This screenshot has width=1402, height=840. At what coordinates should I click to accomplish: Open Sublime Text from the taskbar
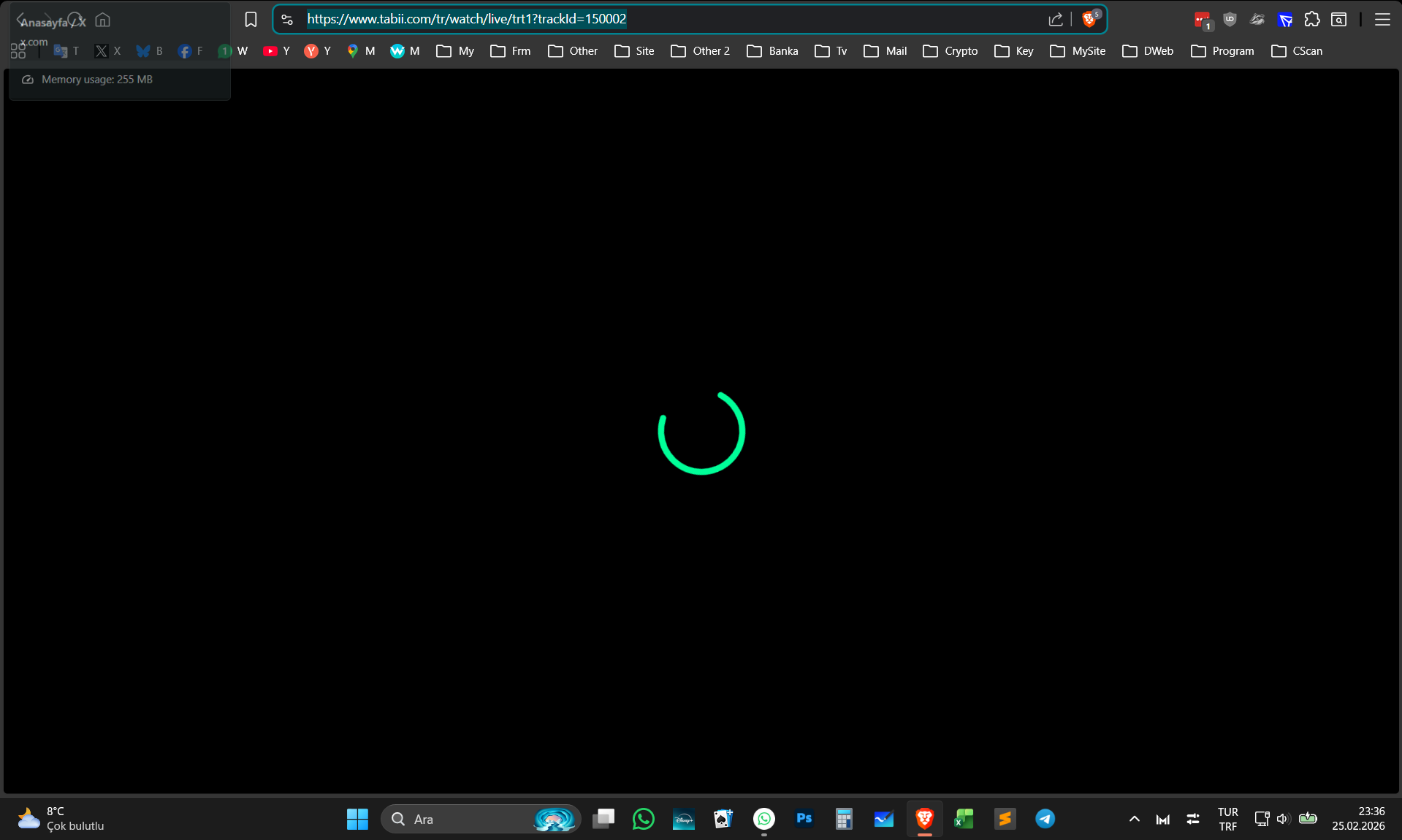click(x=1005, y=819)
